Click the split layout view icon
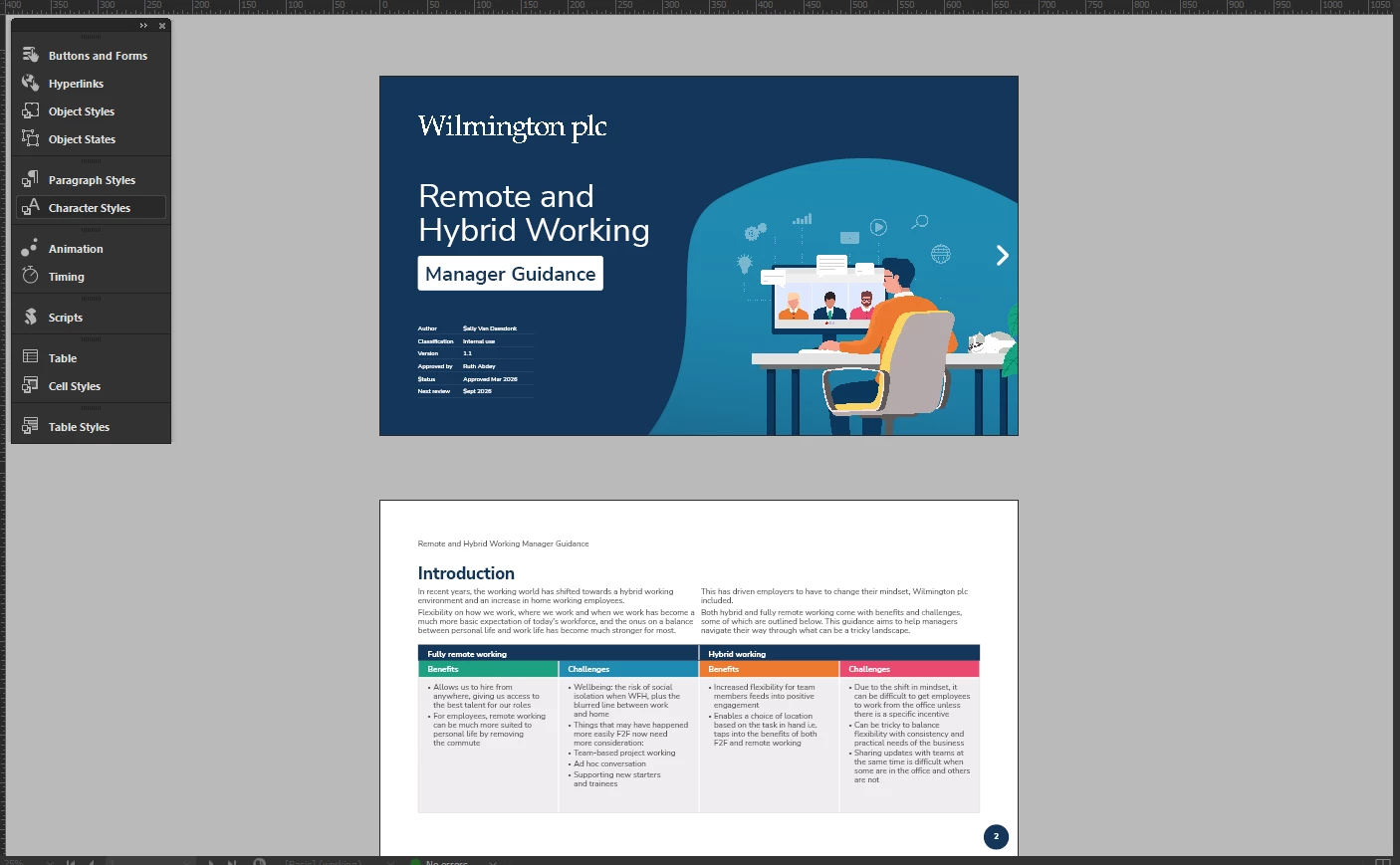Screen dimensions: 1400x865 click(x=1382, y=861)
